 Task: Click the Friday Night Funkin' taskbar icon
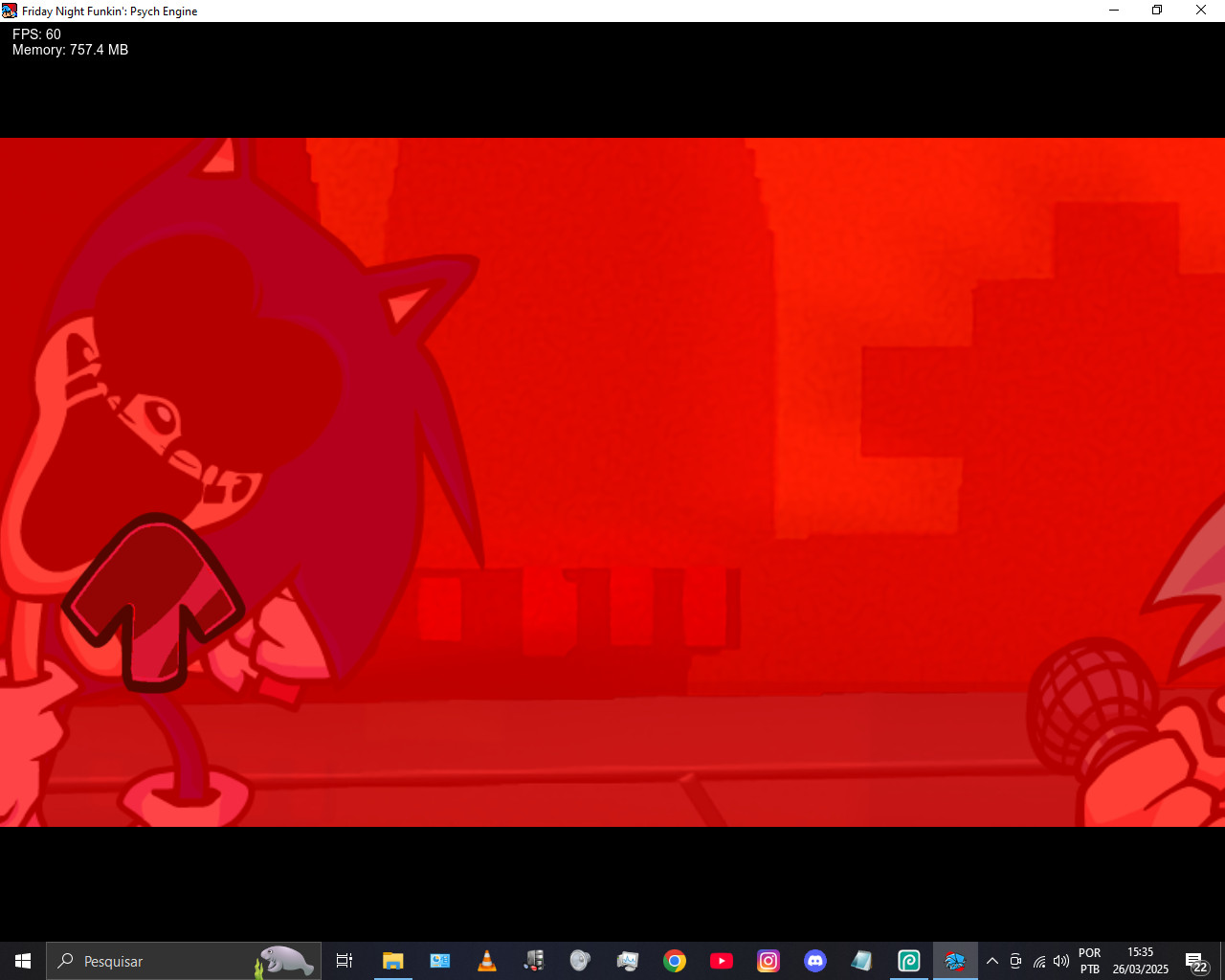pos(955,961)
